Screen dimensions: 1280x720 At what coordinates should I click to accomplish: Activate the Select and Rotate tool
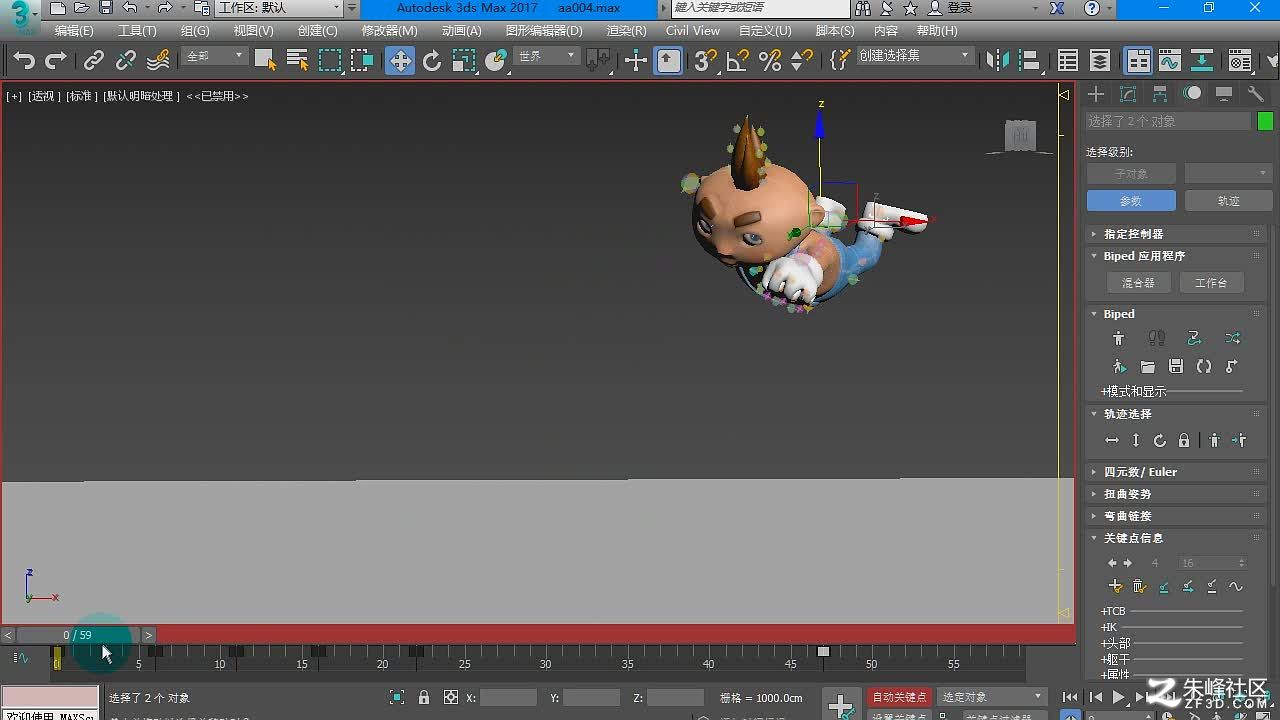click(x=432, y=61)
